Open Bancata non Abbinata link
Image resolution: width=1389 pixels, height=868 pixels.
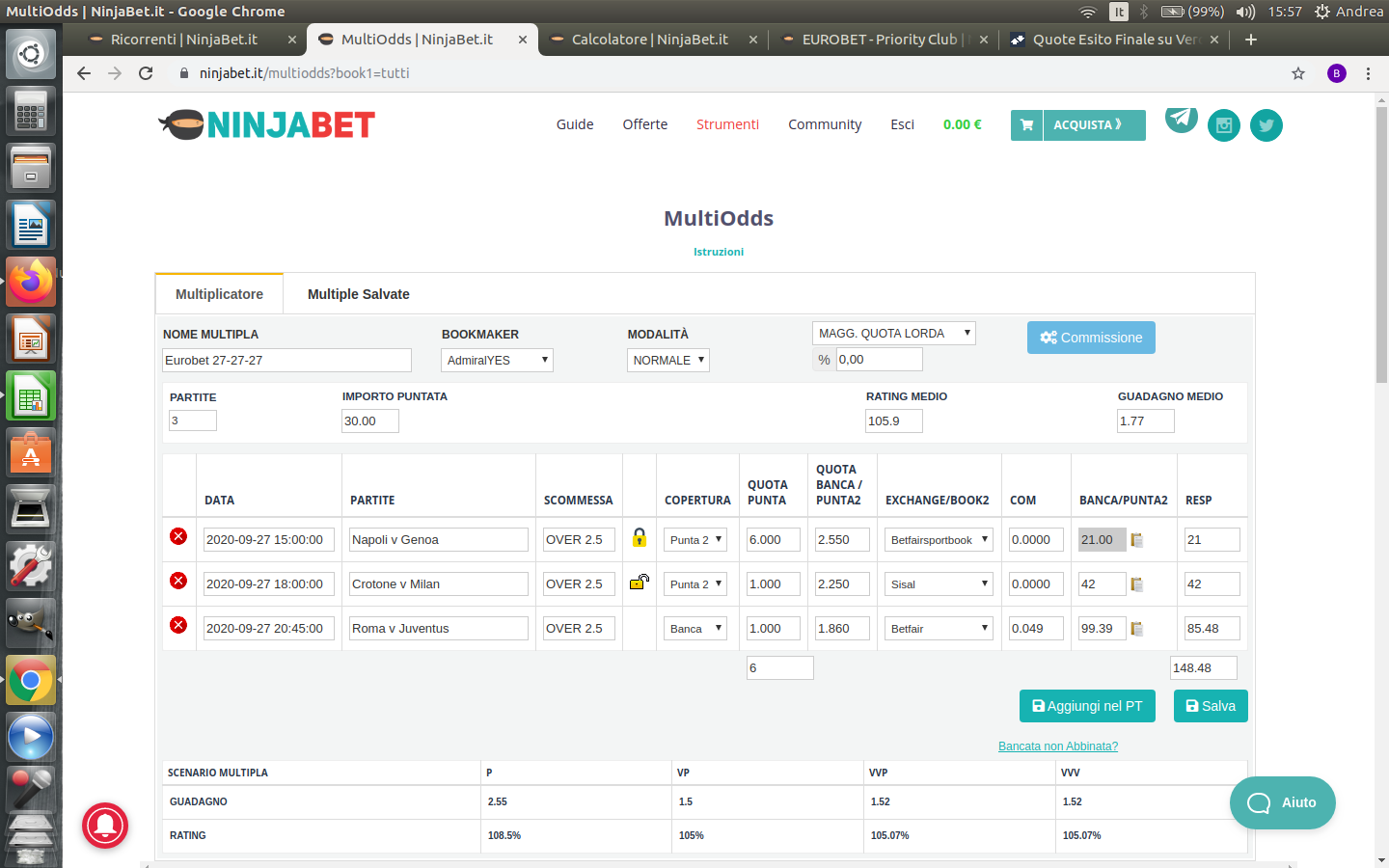coord(1058,746)
